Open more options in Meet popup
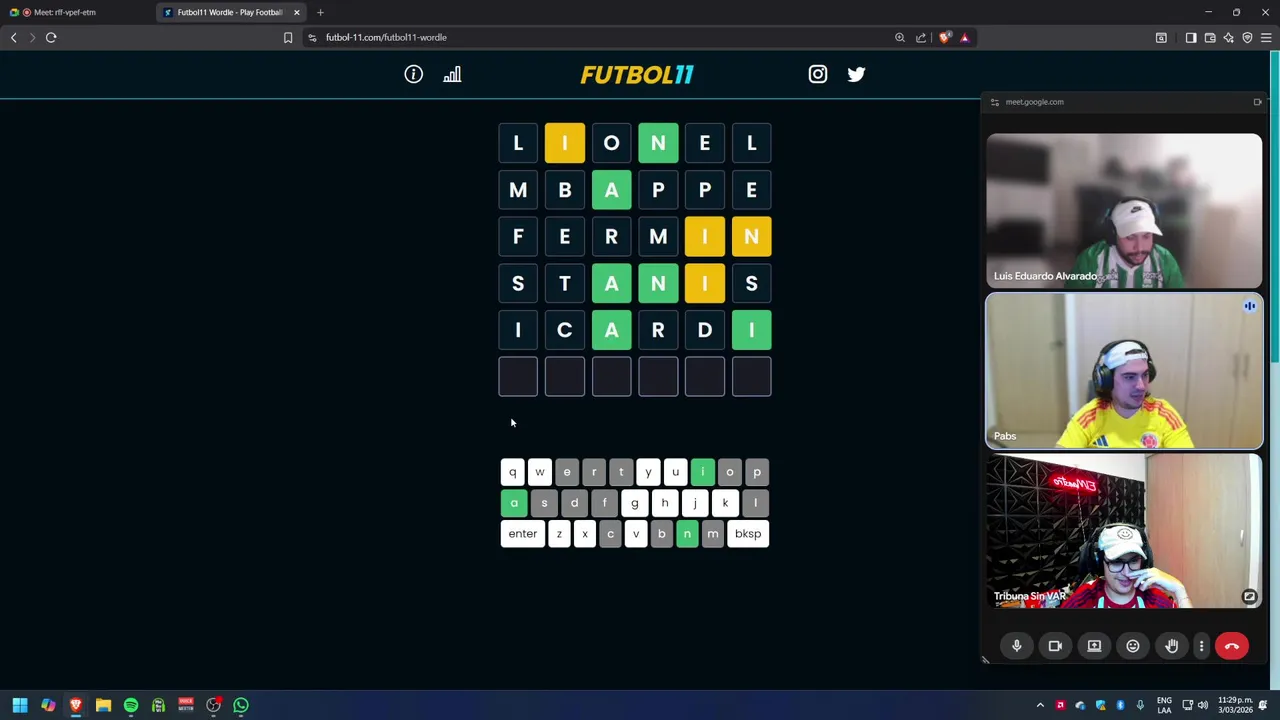Viewport: 1280px width, 720px height. 1201,646
